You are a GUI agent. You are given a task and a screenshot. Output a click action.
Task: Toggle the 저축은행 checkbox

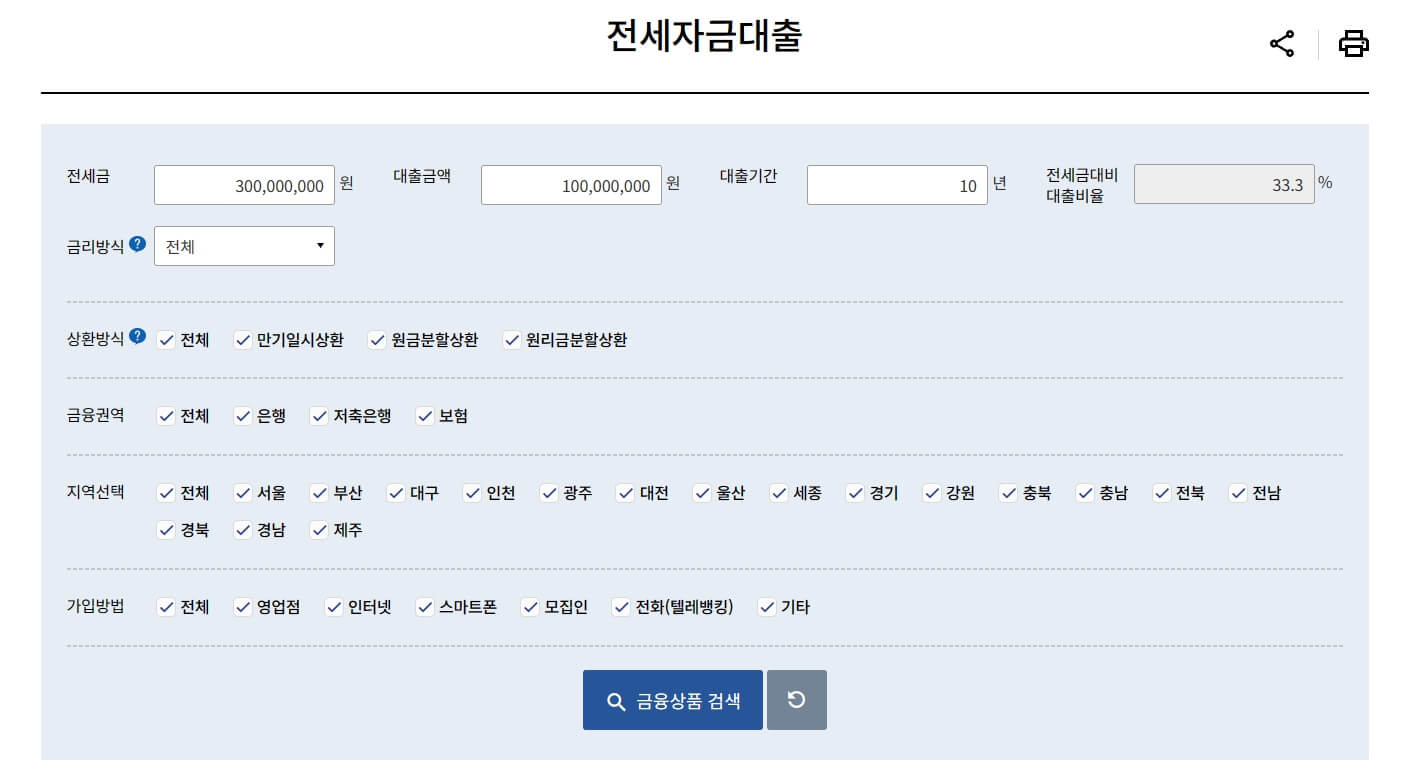coord(319,416)
